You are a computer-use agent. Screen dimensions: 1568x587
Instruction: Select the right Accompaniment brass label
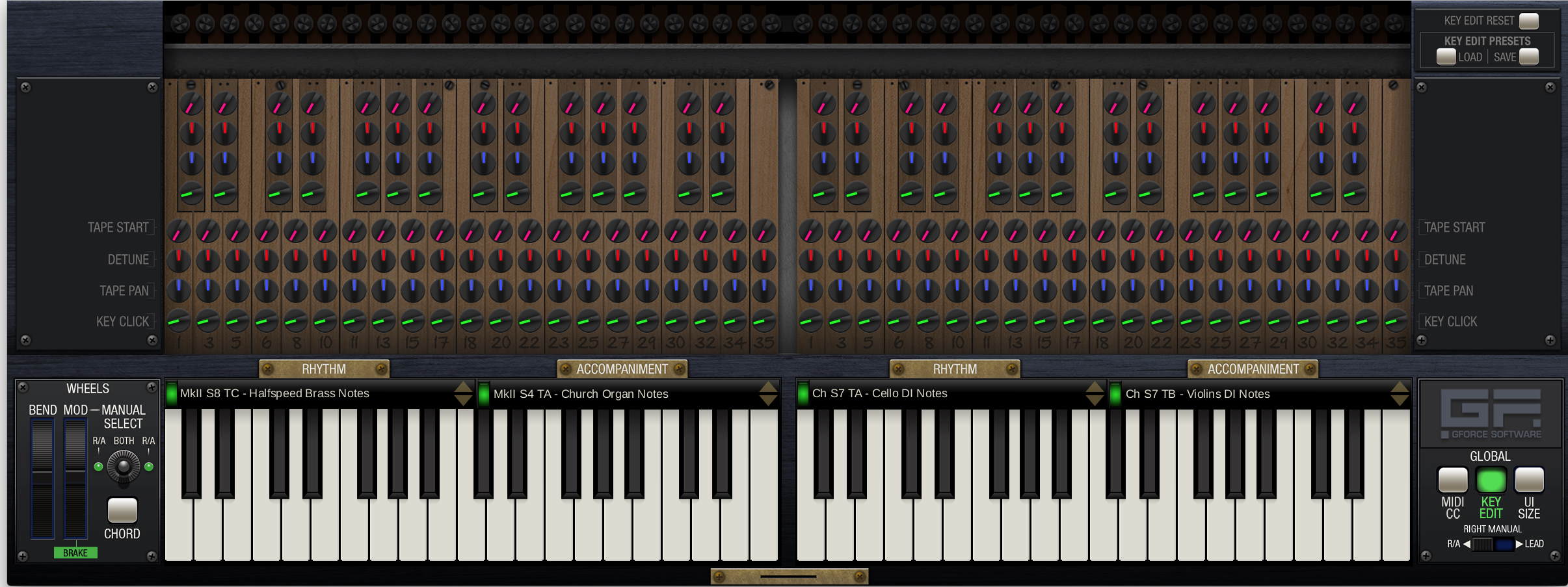1253,369
